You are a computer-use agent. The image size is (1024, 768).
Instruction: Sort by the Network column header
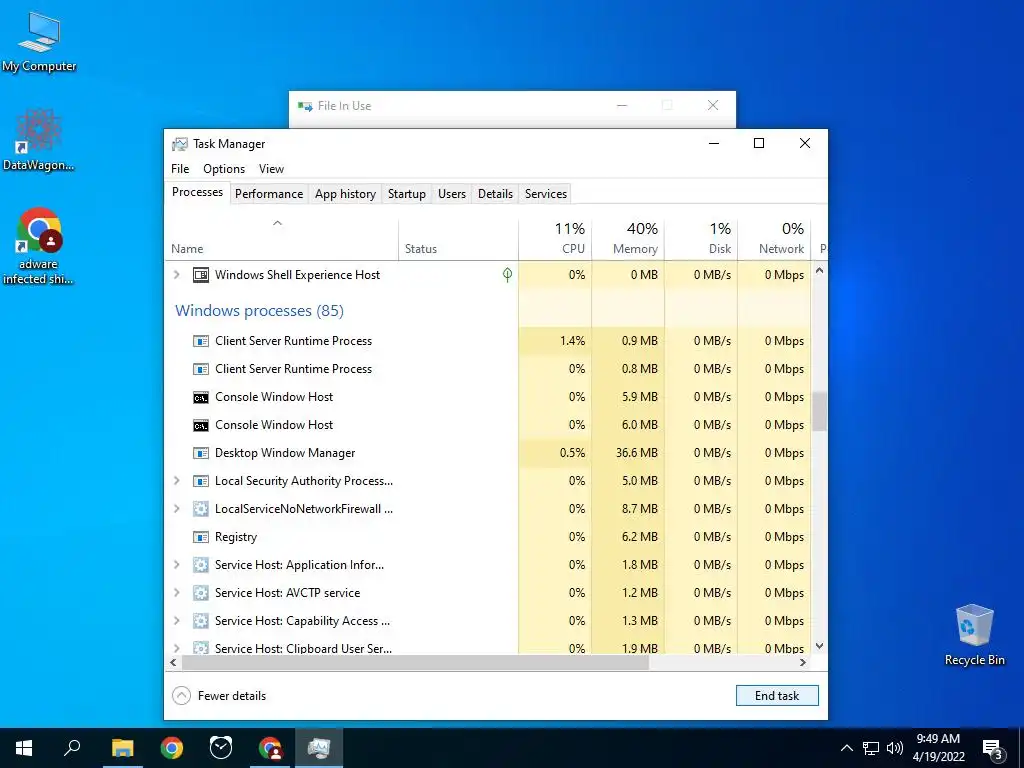point(775,240)
